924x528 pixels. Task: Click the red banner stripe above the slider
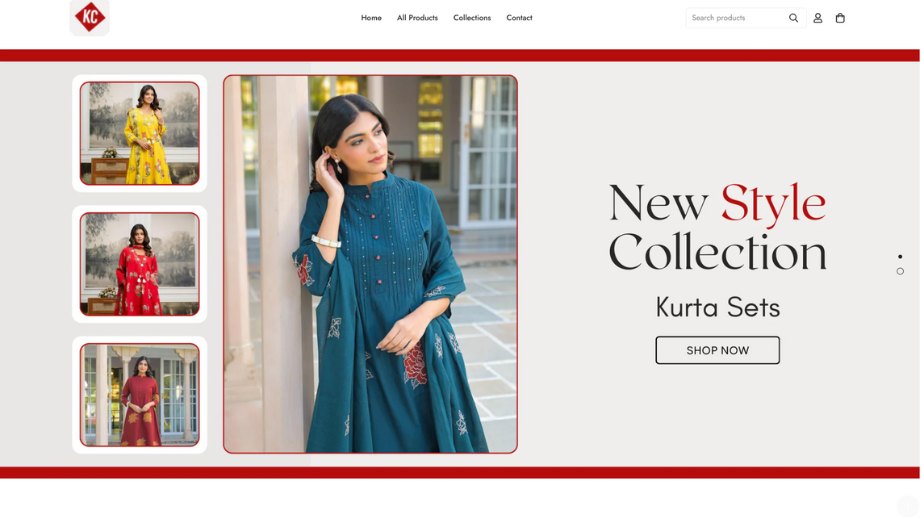pyautogui.click(x=460, y=55)
